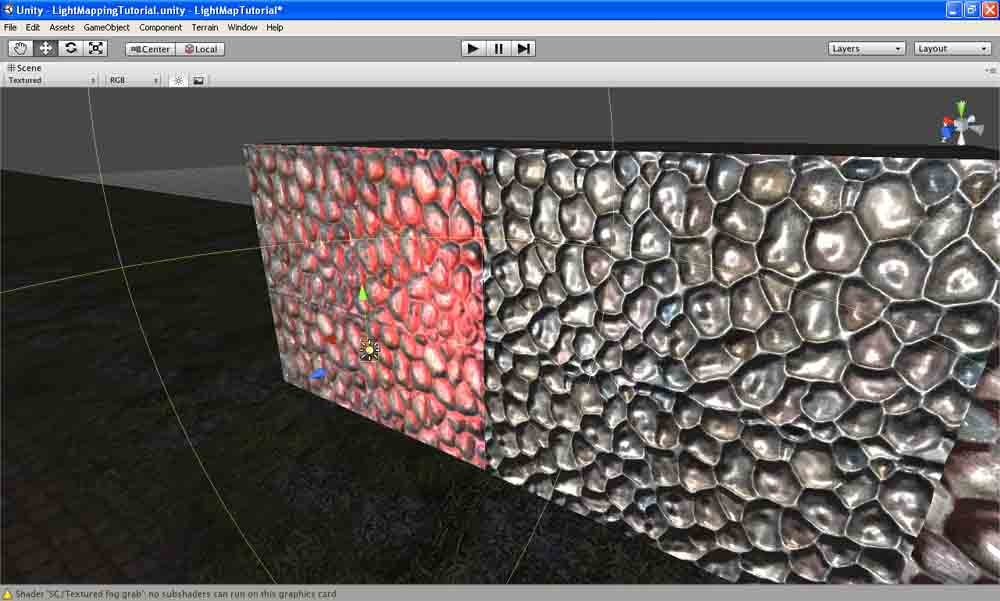Click the skybox overlay icon beside RGB
This screenshot has width=1000, height=601.
tap(198, 80)
